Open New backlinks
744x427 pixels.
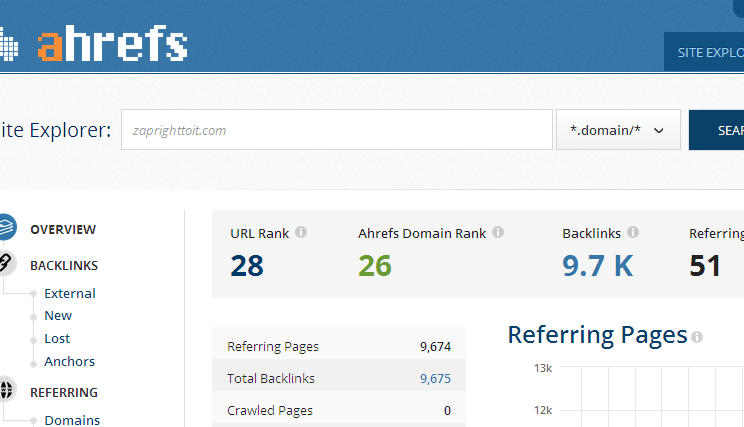(58, 316)
